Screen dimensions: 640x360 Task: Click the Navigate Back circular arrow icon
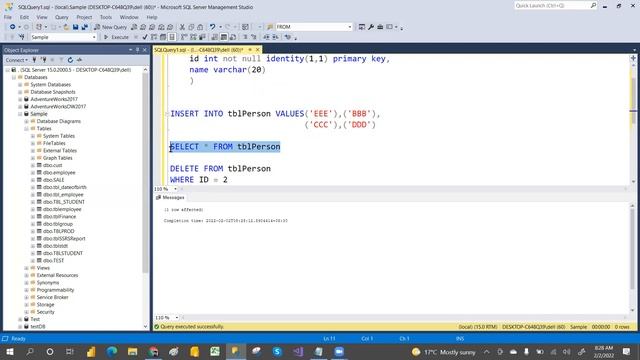click(13, 27)
